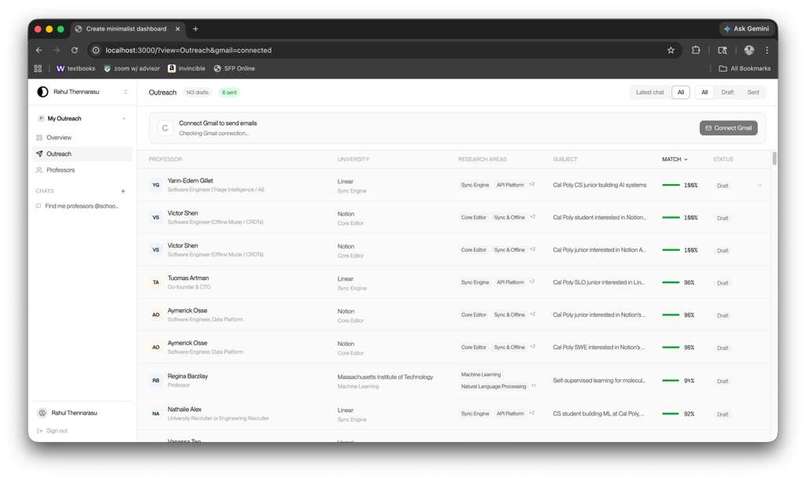Click Sign out in the sidebar
Viewport: 806px width, 479px height.
click(57, 431)
